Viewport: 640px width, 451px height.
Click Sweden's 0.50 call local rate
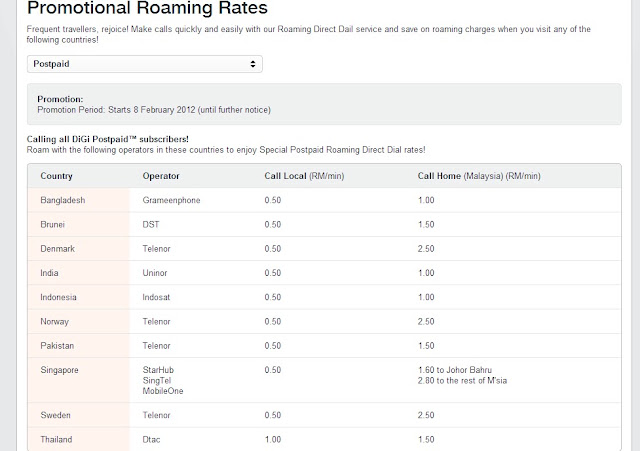click(273, 415)
